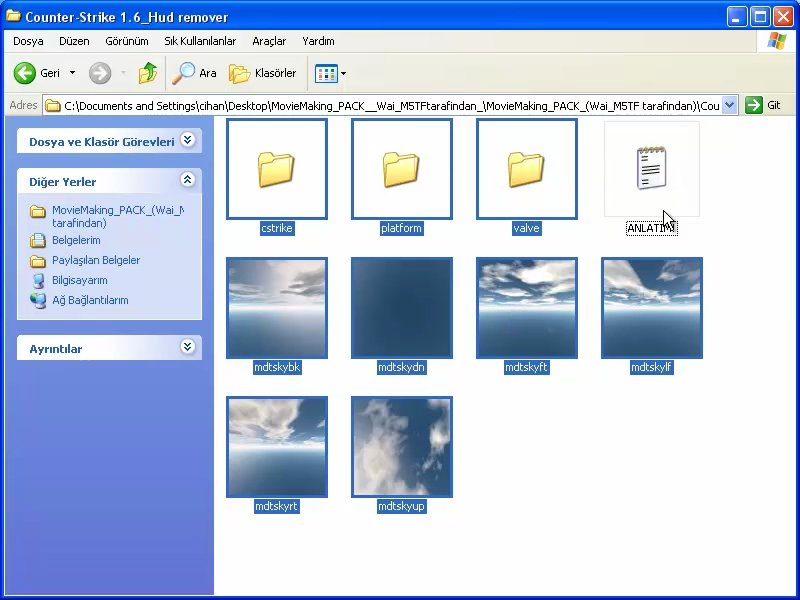
Task: Open the Geri back history dropdown
Action: pos(72,73)
